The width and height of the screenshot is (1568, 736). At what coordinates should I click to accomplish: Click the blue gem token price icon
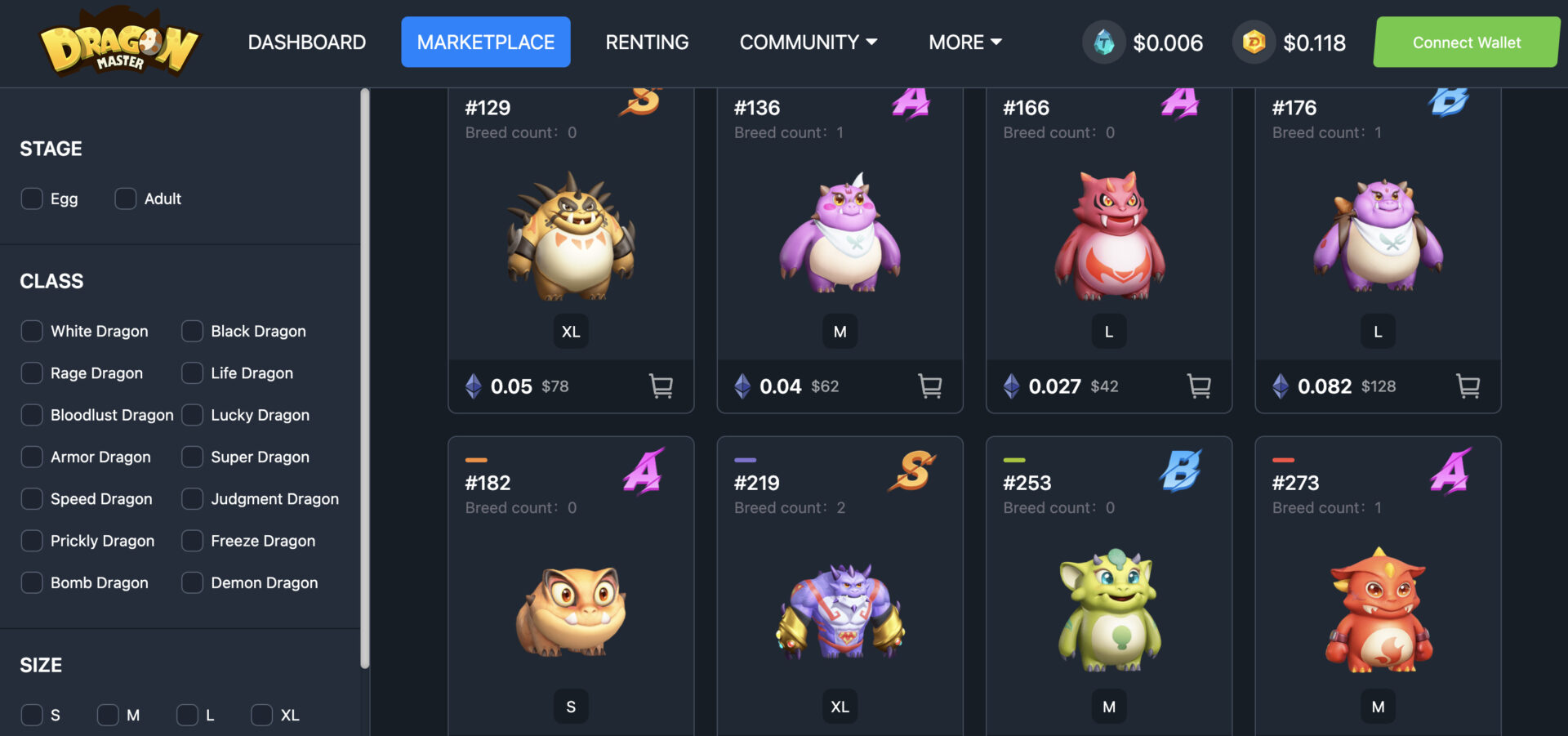click(1103, 42)
